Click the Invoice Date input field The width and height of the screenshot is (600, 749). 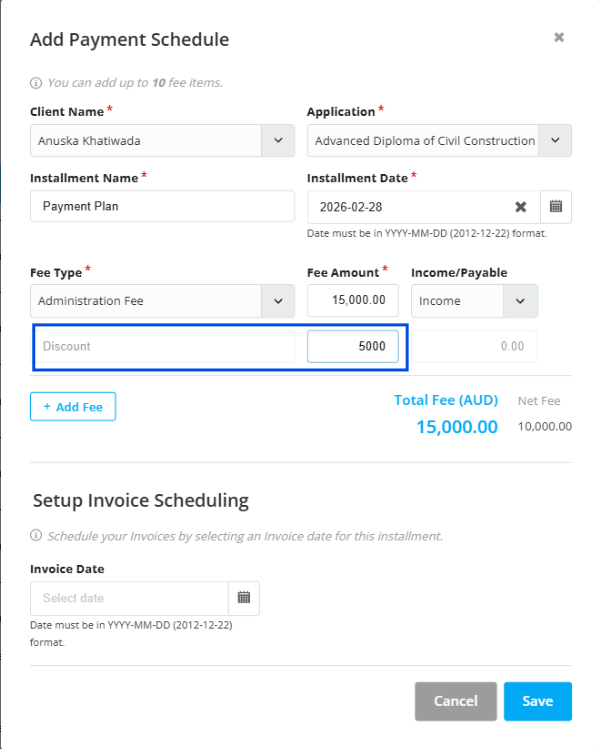(x=130, y=598)
